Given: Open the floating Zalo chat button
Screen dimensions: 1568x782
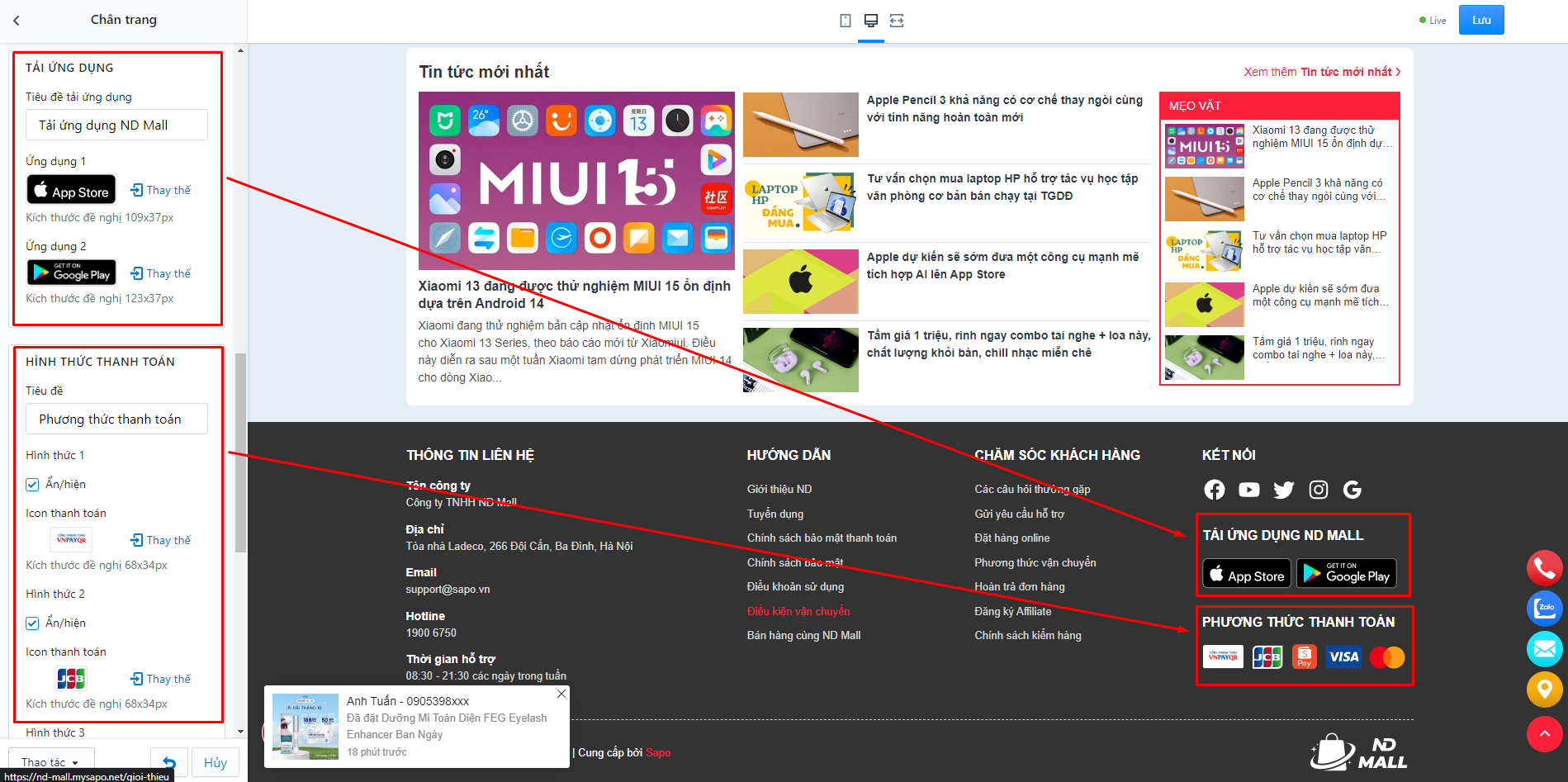Looking at the screenshot, I should [1544, 609].
